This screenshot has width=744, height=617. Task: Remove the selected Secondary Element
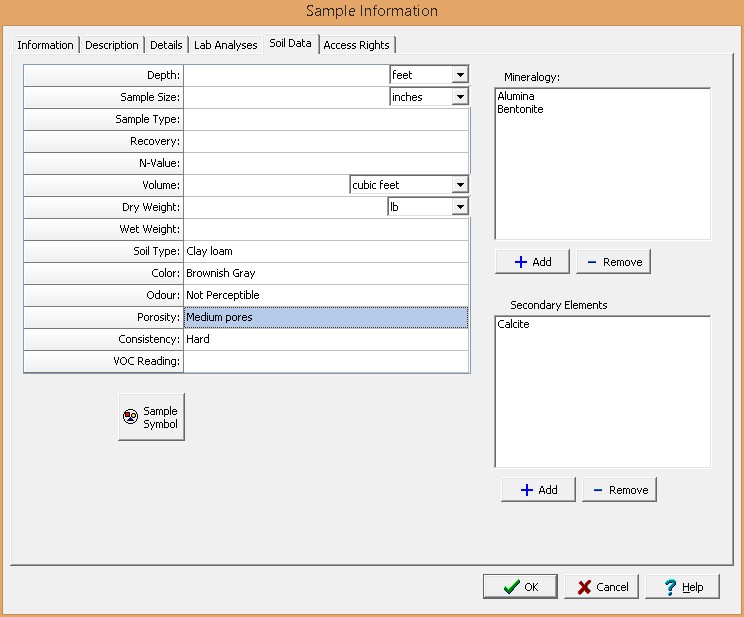[619, 489]
